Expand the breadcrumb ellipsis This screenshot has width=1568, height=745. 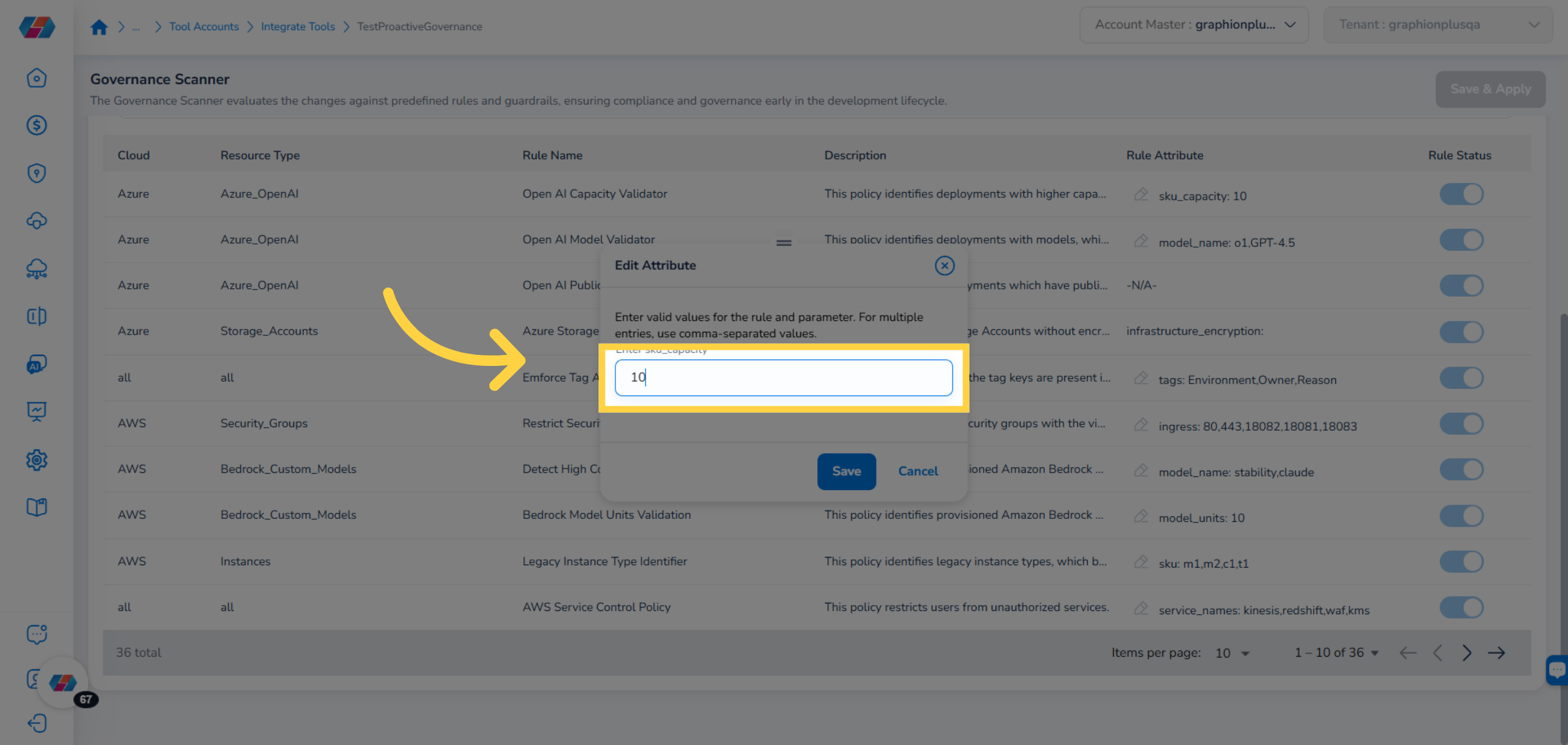pos(136,27)
